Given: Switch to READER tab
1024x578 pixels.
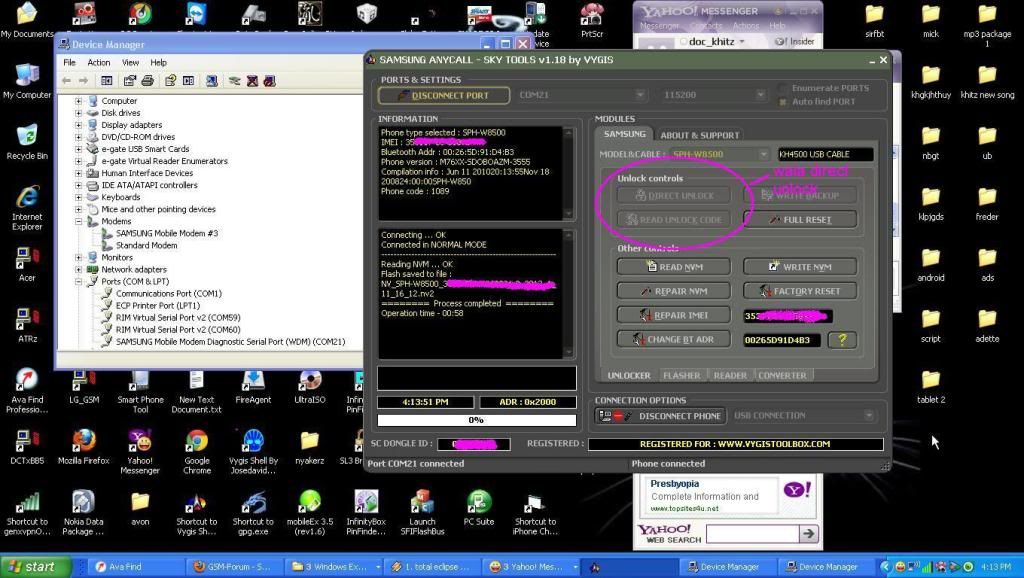Looking at the screenshot, I should coord(729,376).
